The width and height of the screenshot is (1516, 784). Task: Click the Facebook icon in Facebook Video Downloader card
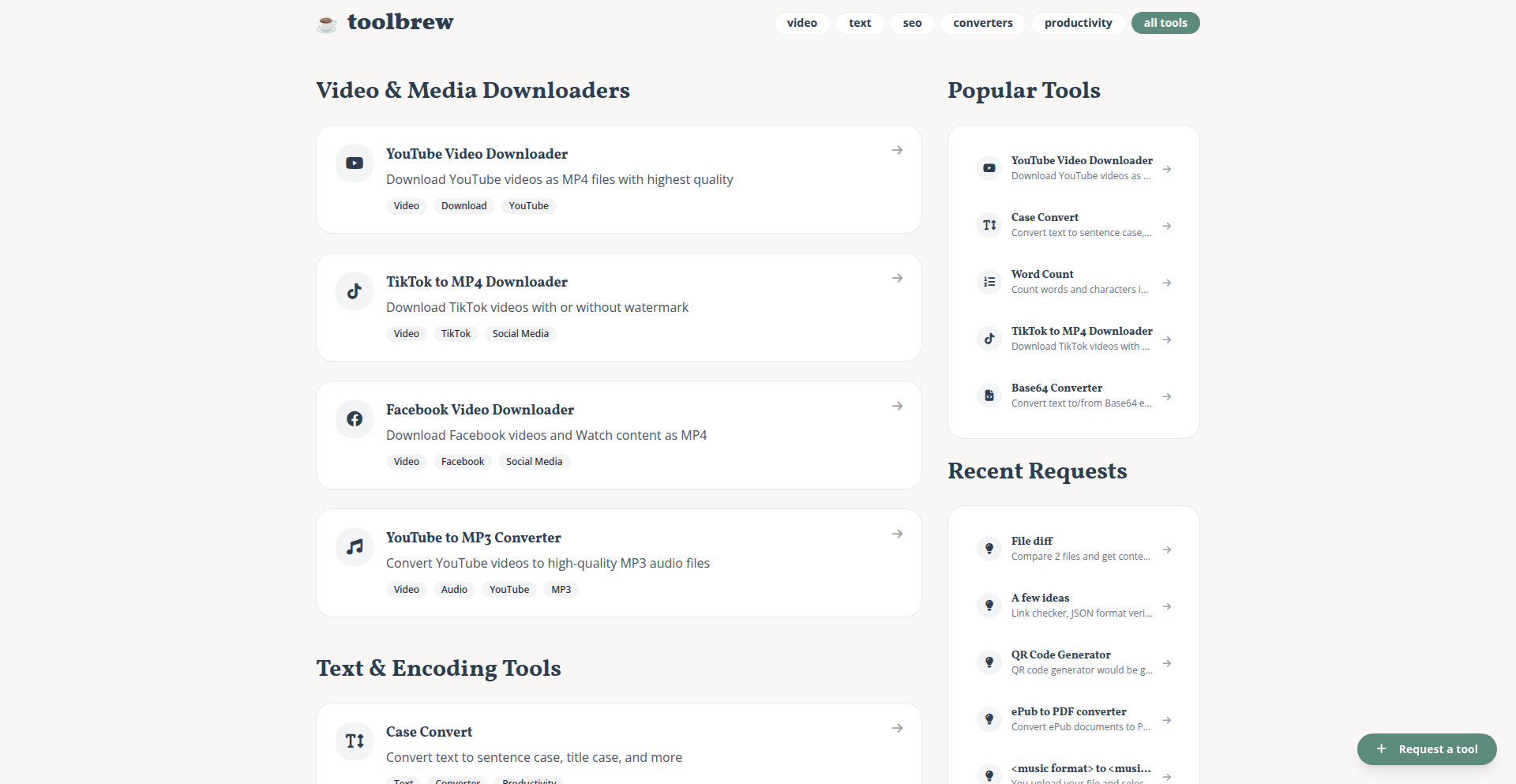[355, 419]
